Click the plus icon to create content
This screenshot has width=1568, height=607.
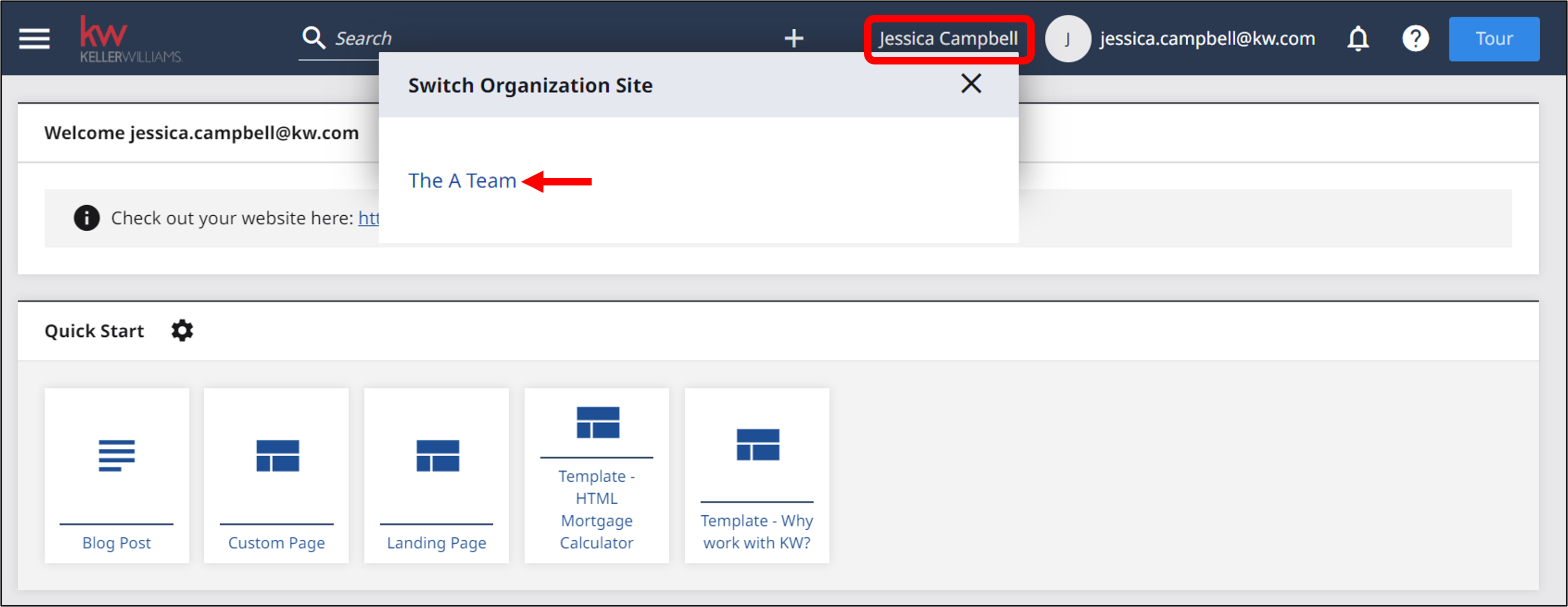[x=794, y=38]
